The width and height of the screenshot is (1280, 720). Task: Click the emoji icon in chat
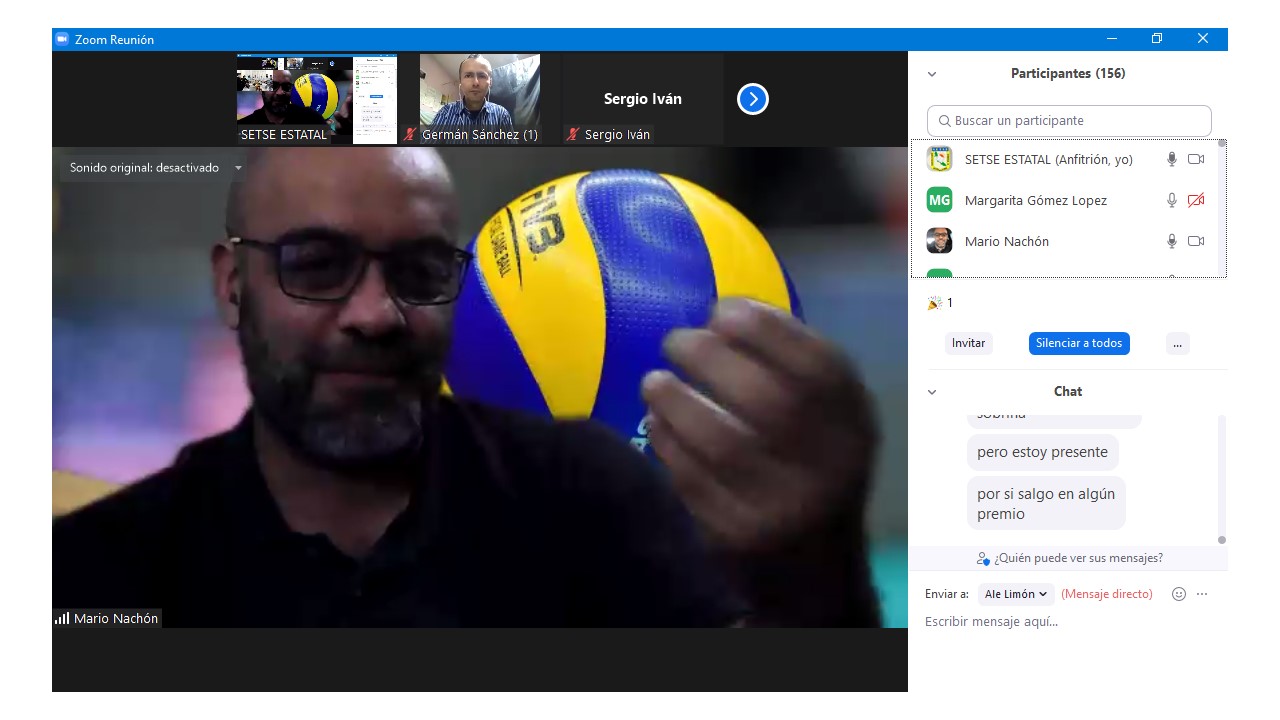pos(1179,594)
